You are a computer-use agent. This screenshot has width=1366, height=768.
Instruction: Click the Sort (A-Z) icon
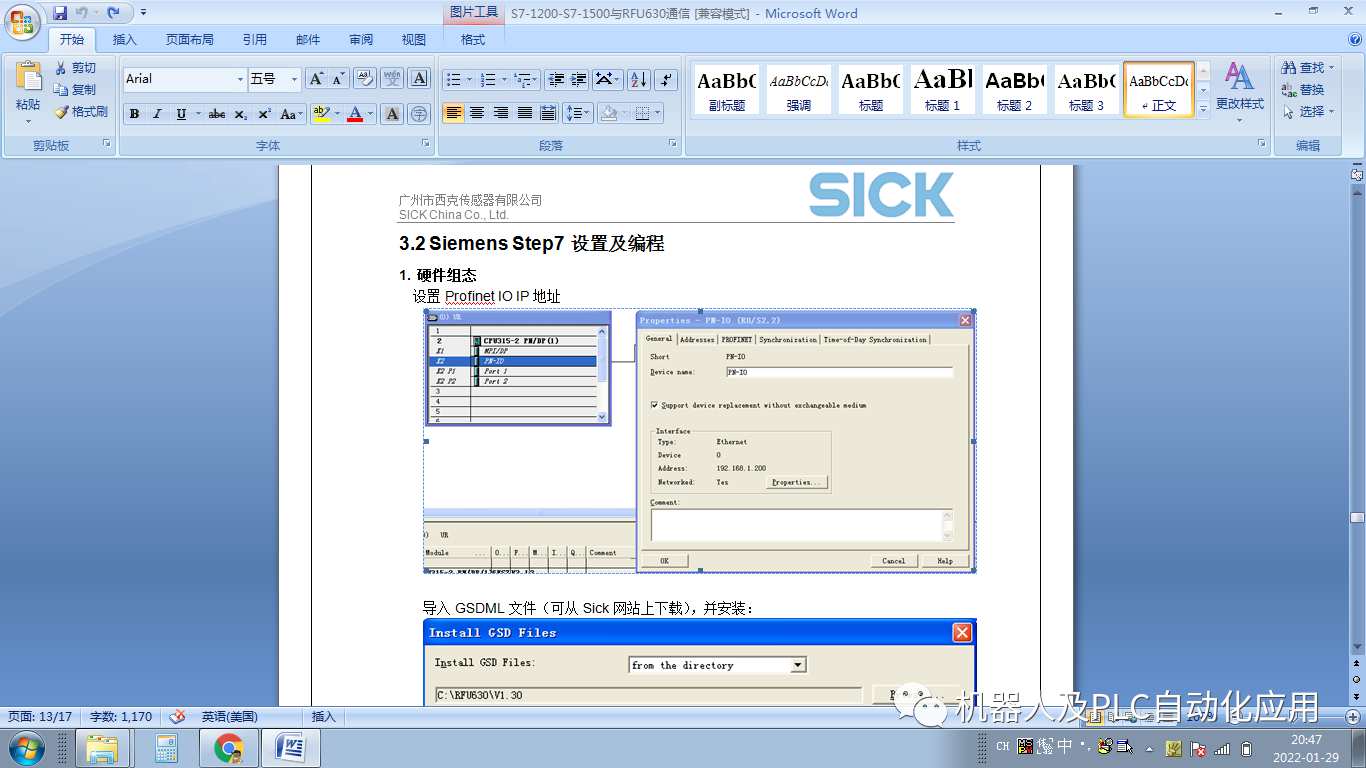point(639,79)
